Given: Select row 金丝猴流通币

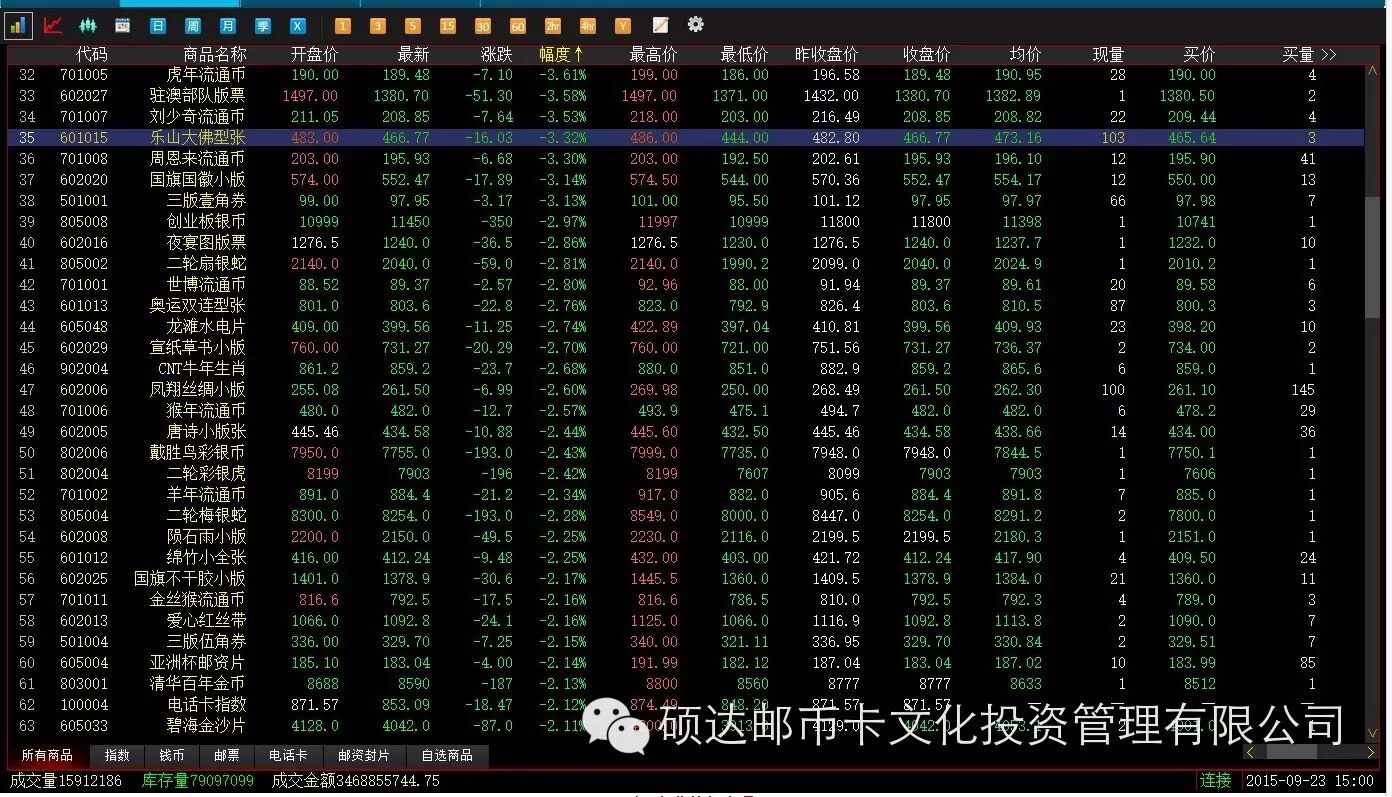Looking at the screenshot, I should pos(686,600).
